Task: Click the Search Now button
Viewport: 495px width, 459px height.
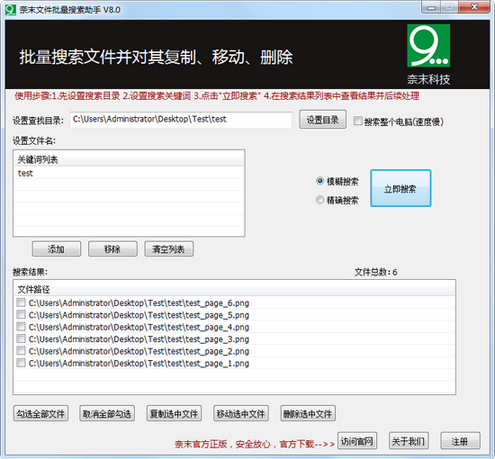Action: 401,188
